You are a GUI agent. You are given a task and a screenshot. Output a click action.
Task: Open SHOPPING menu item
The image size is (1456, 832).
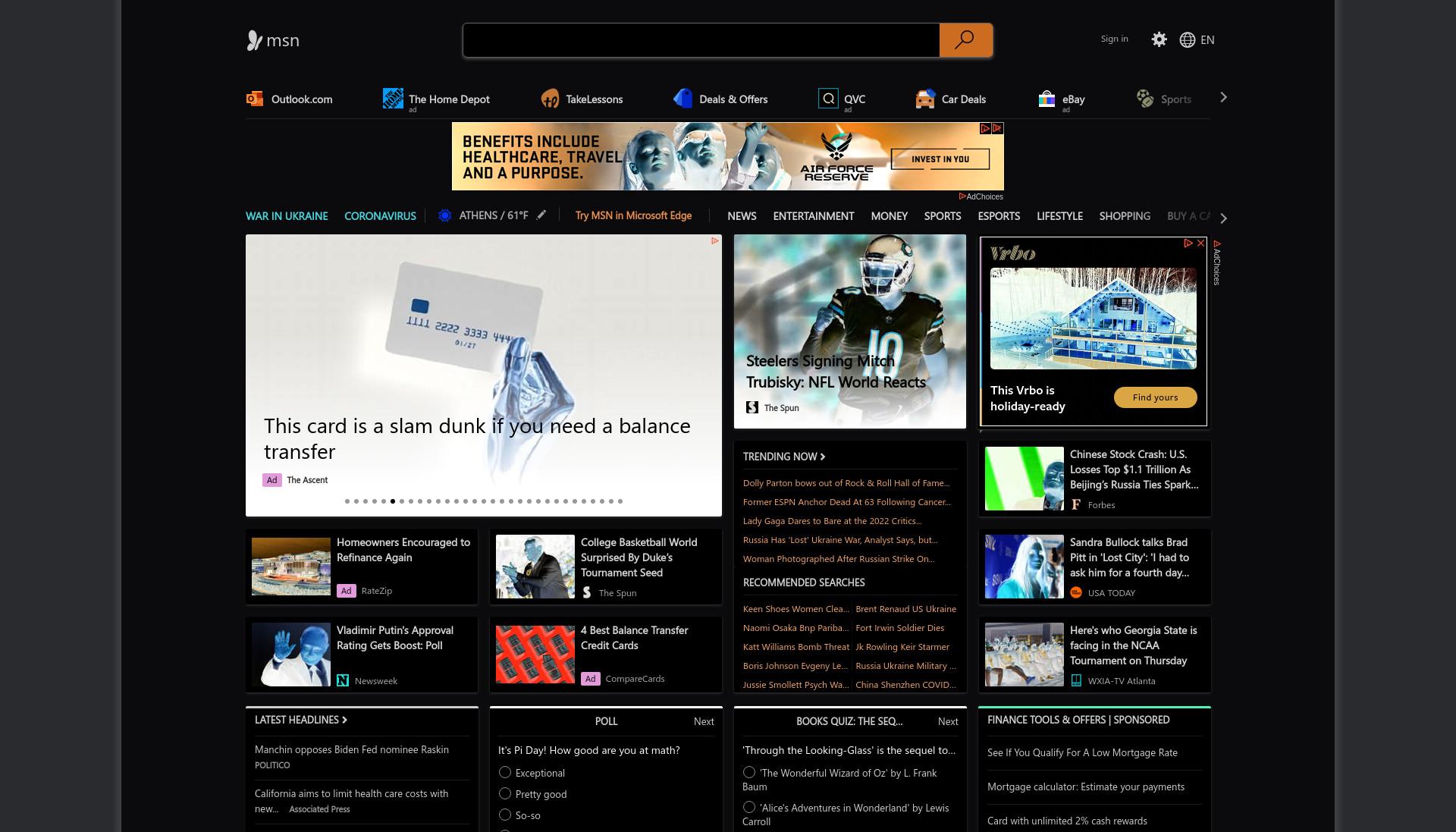pyautogui.click(x=1125, y=216)
